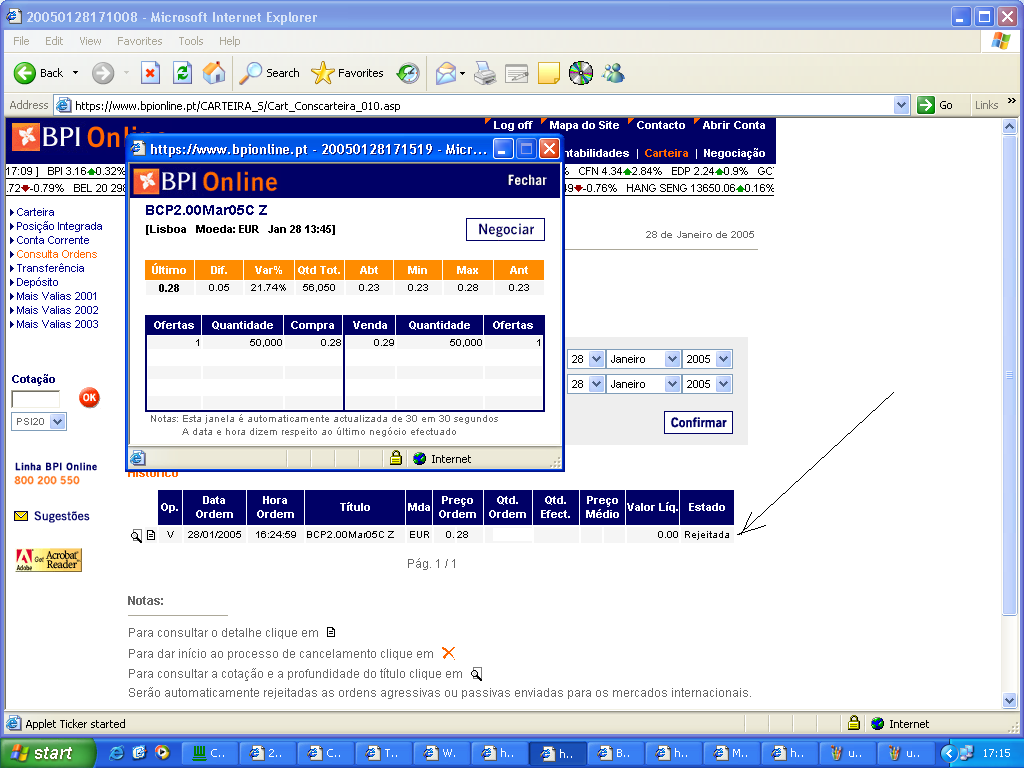Screen dimensions: 1024x768
Task: Open order details via document icon
Action: (150, 535)
